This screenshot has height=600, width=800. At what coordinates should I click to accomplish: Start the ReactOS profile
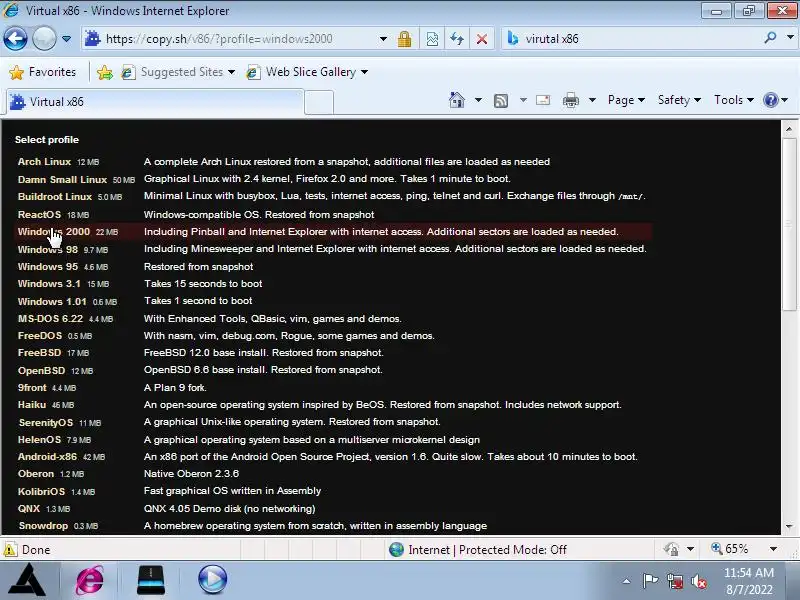[39, 214]
